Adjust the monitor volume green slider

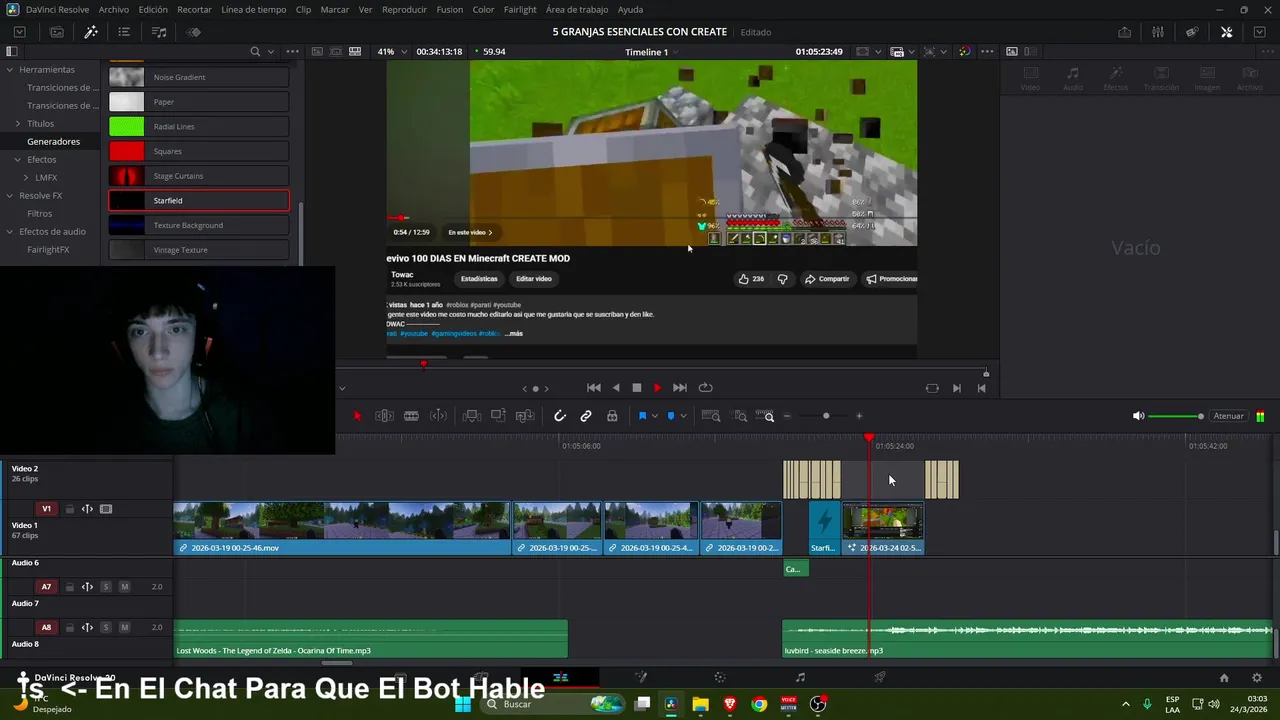coord(1175,416)
